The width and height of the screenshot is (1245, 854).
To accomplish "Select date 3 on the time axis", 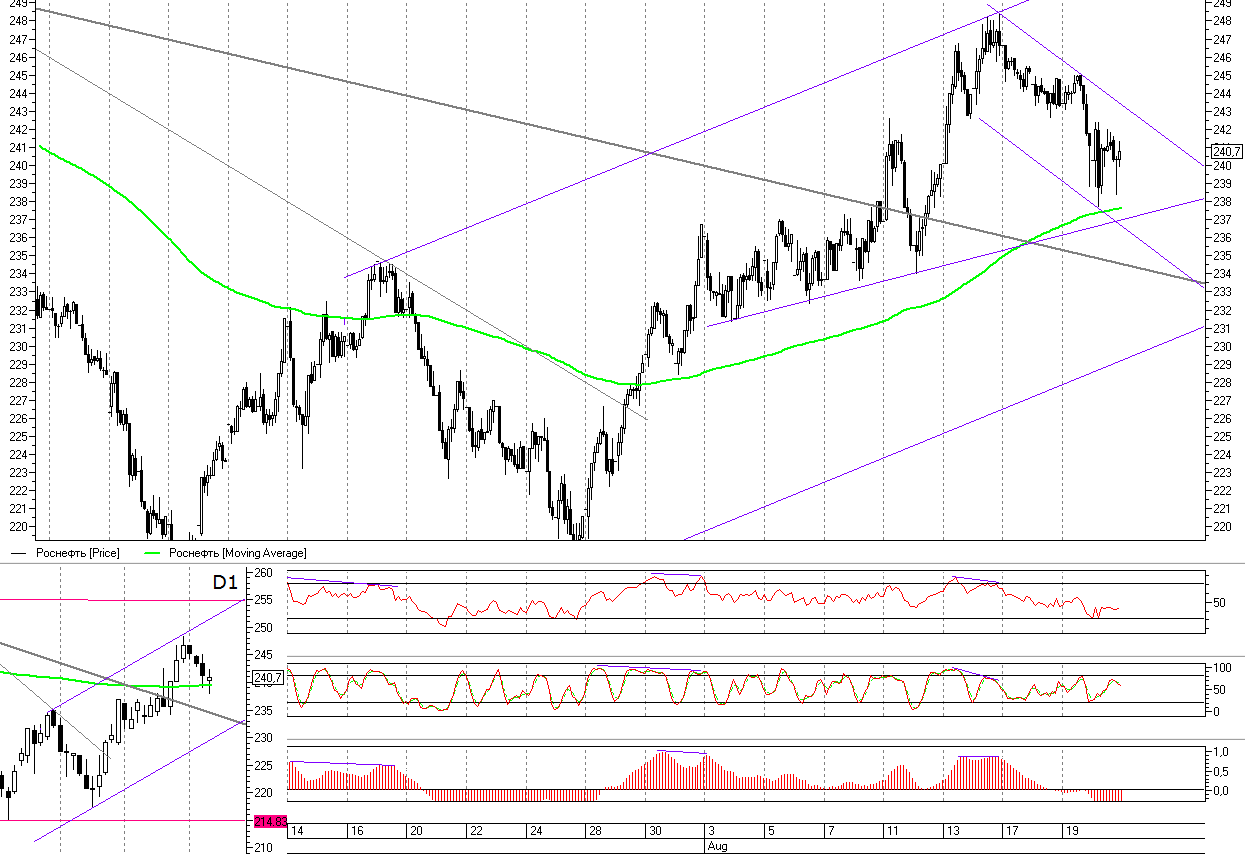I will 712,831.
